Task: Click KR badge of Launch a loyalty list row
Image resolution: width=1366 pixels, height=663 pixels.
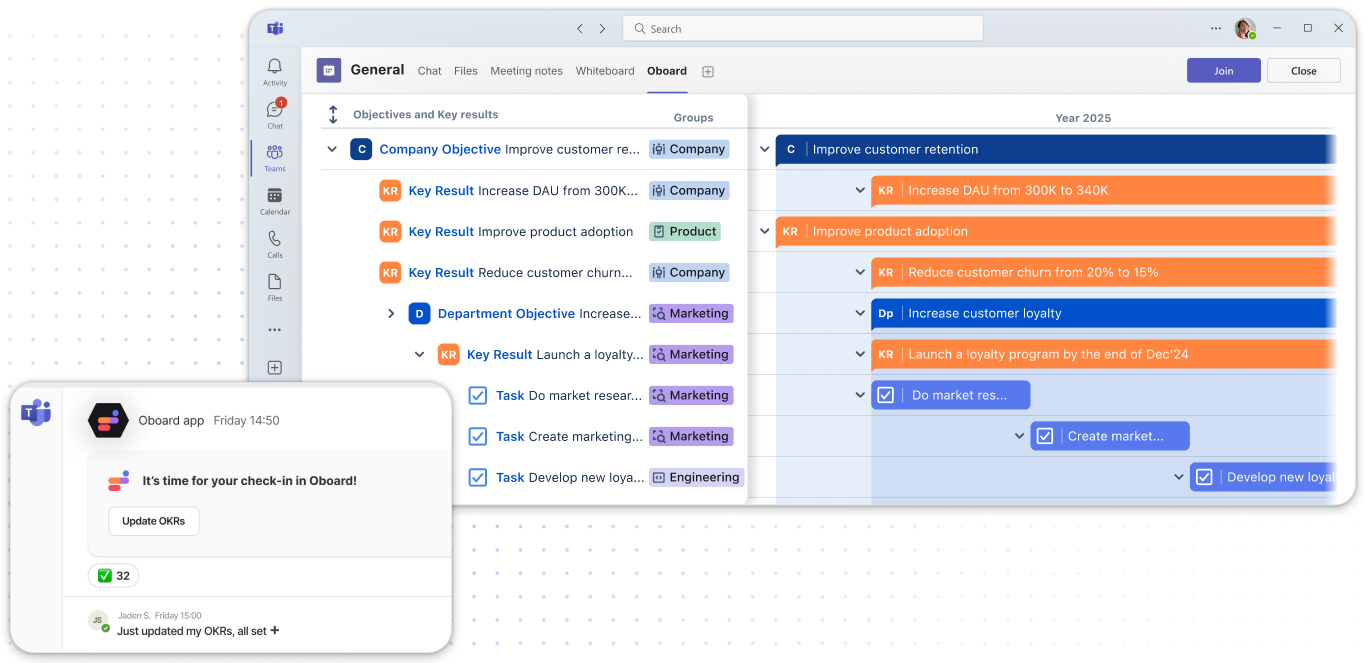Action: click(x=449, y=354)
